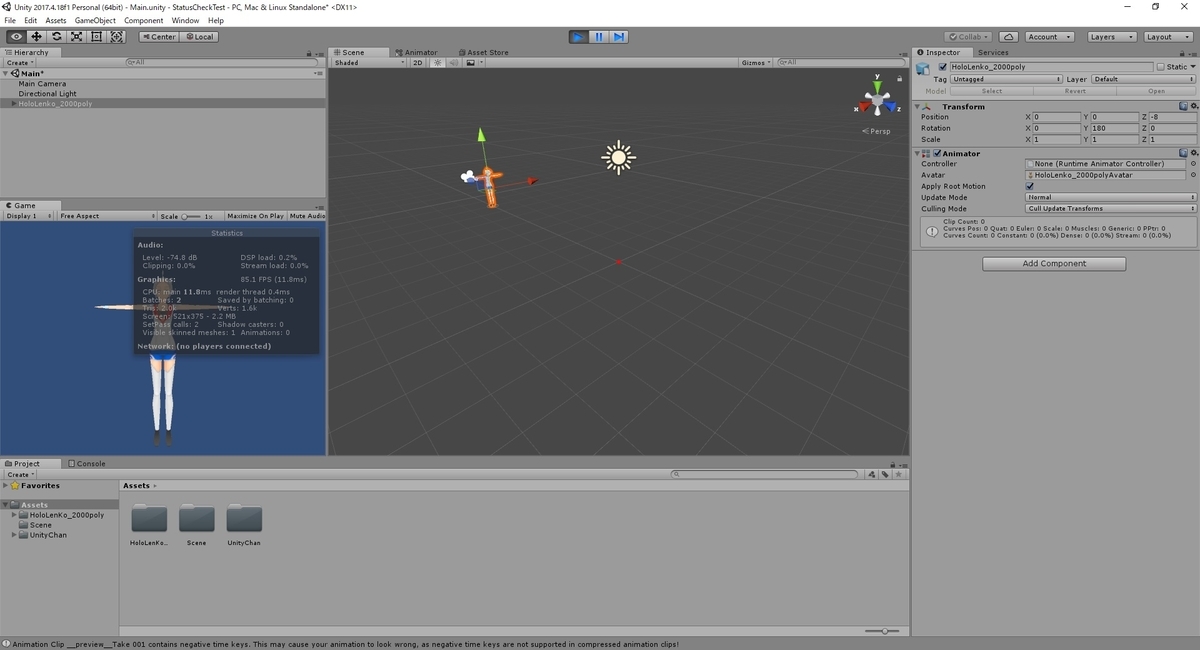Open Transform component gear settings
Screen dimensions: 1200x650
pos(1193,106)
